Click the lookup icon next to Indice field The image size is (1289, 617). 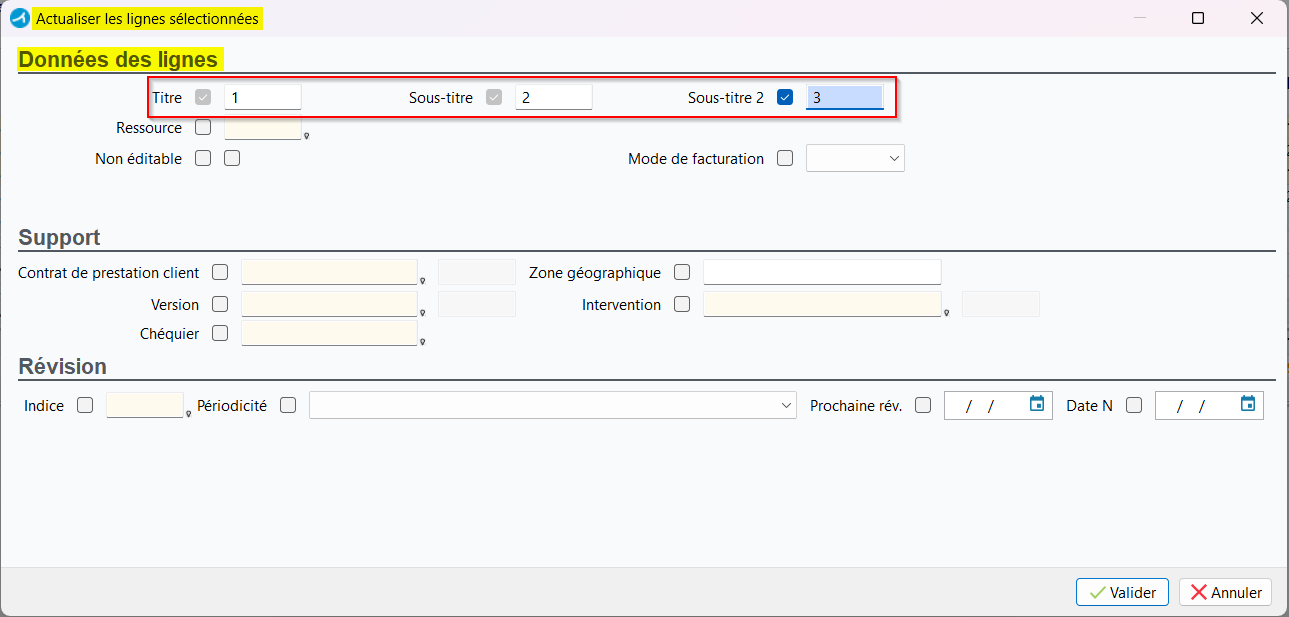point(189,413)
